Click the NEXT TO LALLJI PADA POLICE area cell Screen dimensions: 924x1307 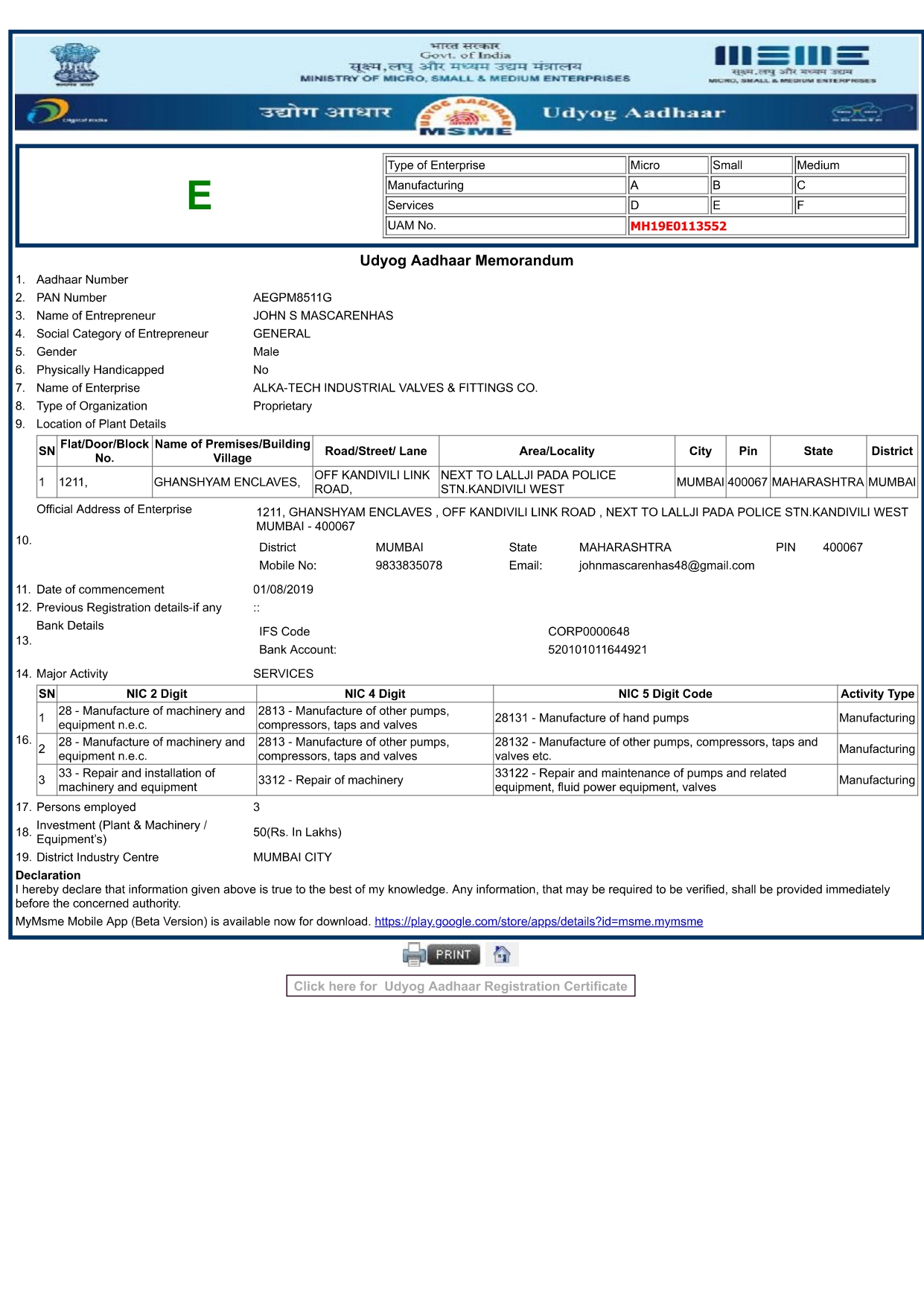point(557,482)
